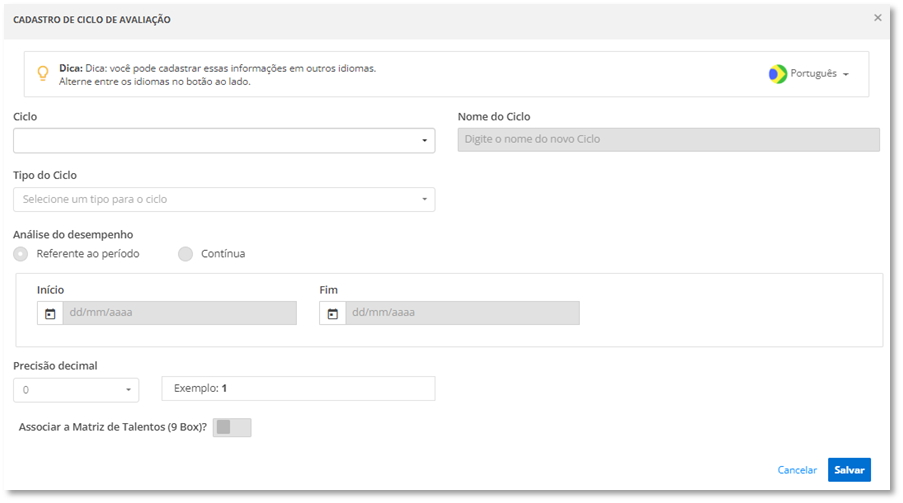This screenshot has height=503, width=903.
Task: Click the Exemplo preview box
Action: [x=298, y=388]
